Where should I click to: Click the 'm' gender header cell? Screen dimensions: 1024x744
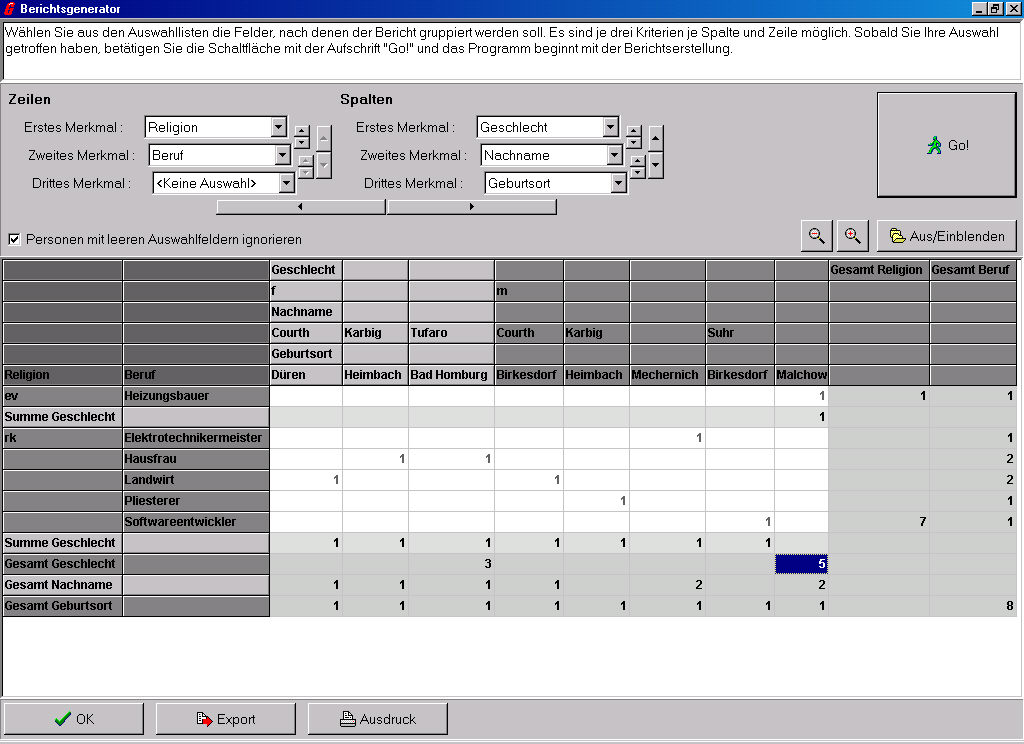529,291
